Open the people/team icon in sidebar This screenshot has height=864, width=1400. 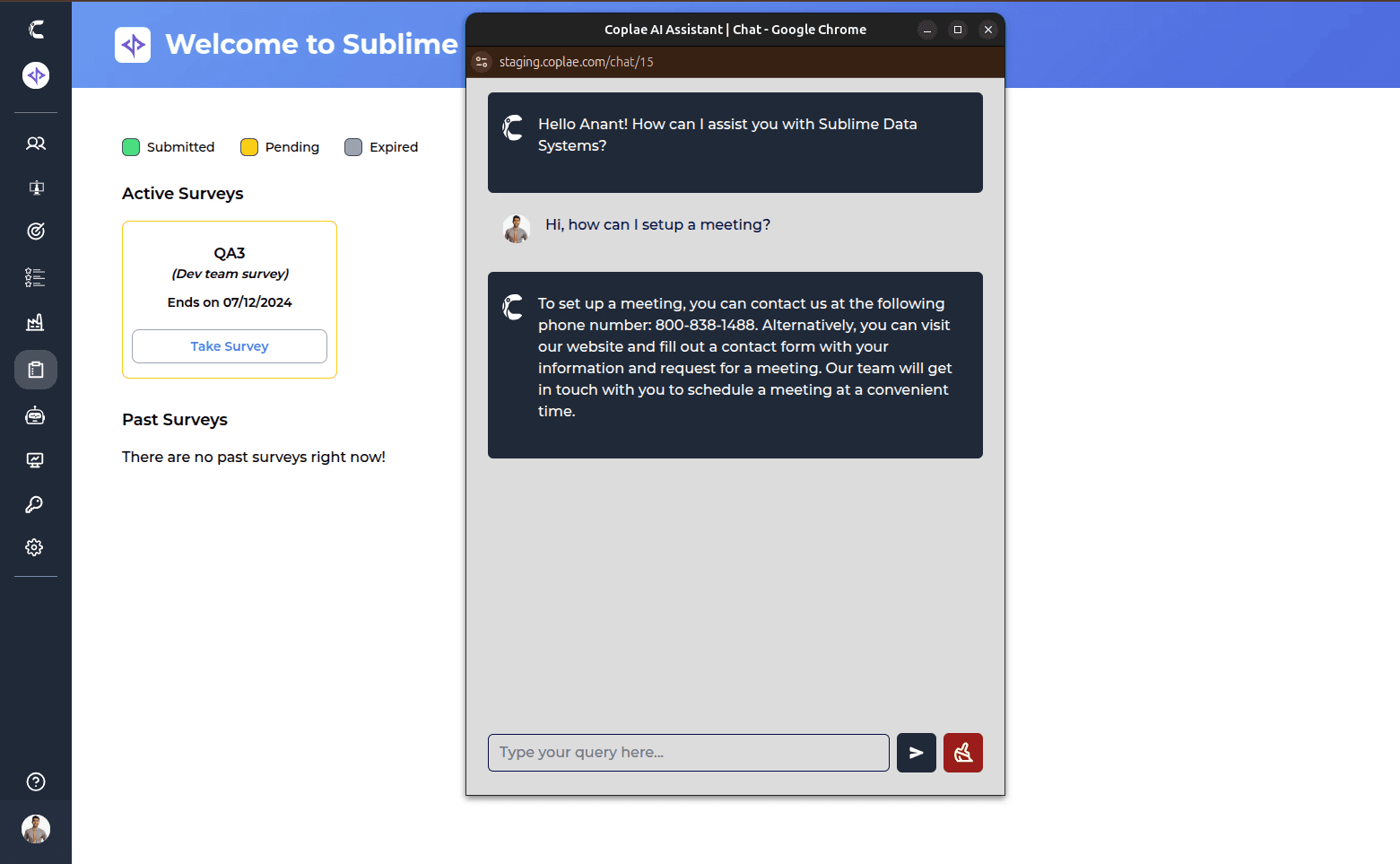[x=36, y=144]
